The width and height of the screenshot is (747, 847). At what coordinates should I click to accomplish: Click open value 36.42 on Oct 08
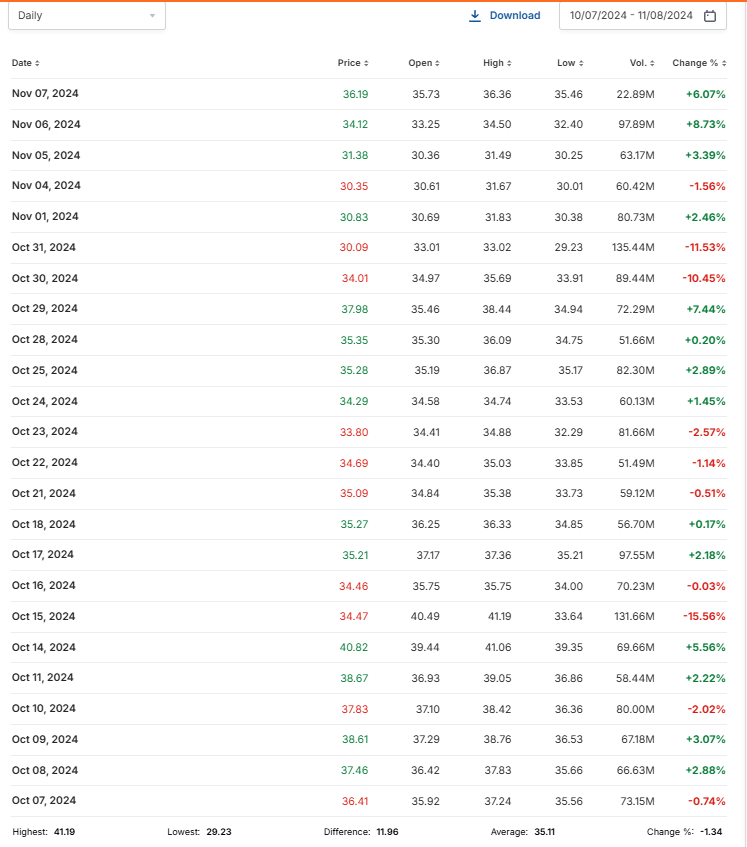(x=426, y=771)
